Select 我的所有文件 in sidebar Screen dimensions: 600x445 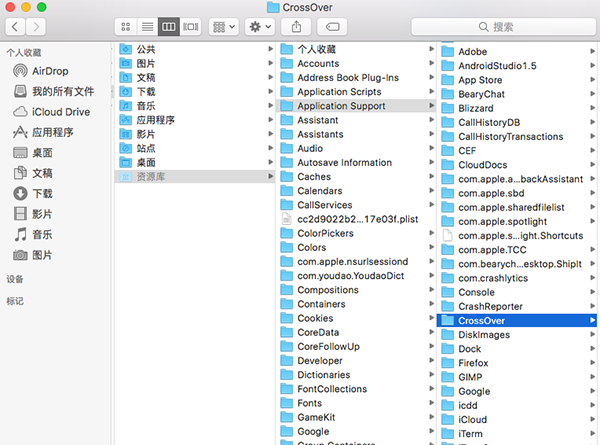[x=60, y=91]
